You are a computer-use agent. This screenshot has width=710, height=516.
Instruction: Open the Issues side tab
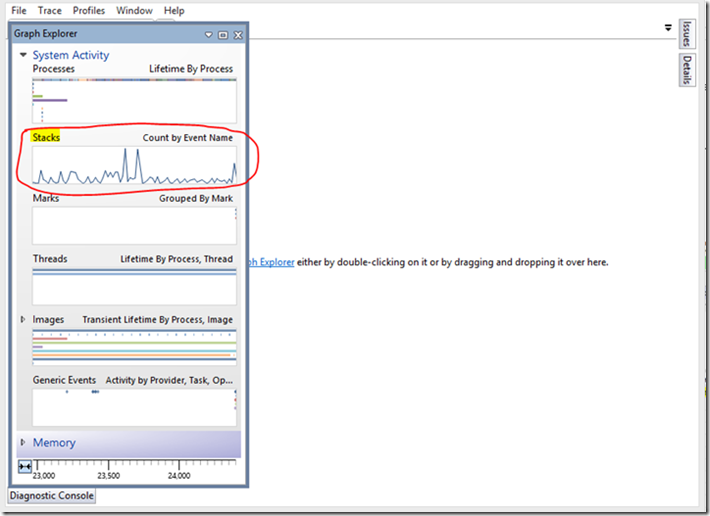(x=686, y=33)
